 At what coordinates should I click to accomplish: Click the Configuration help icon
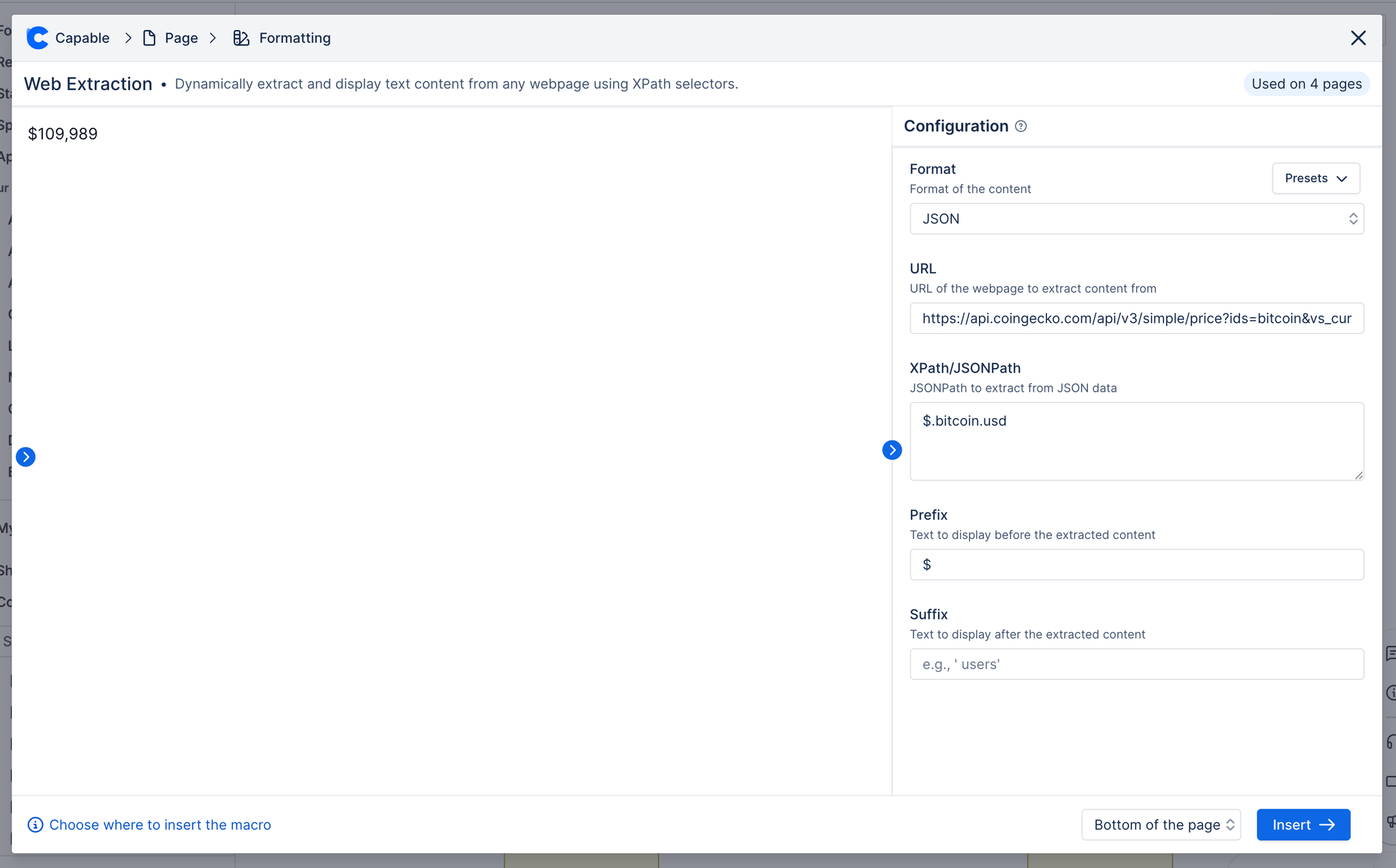(1020, 126)
